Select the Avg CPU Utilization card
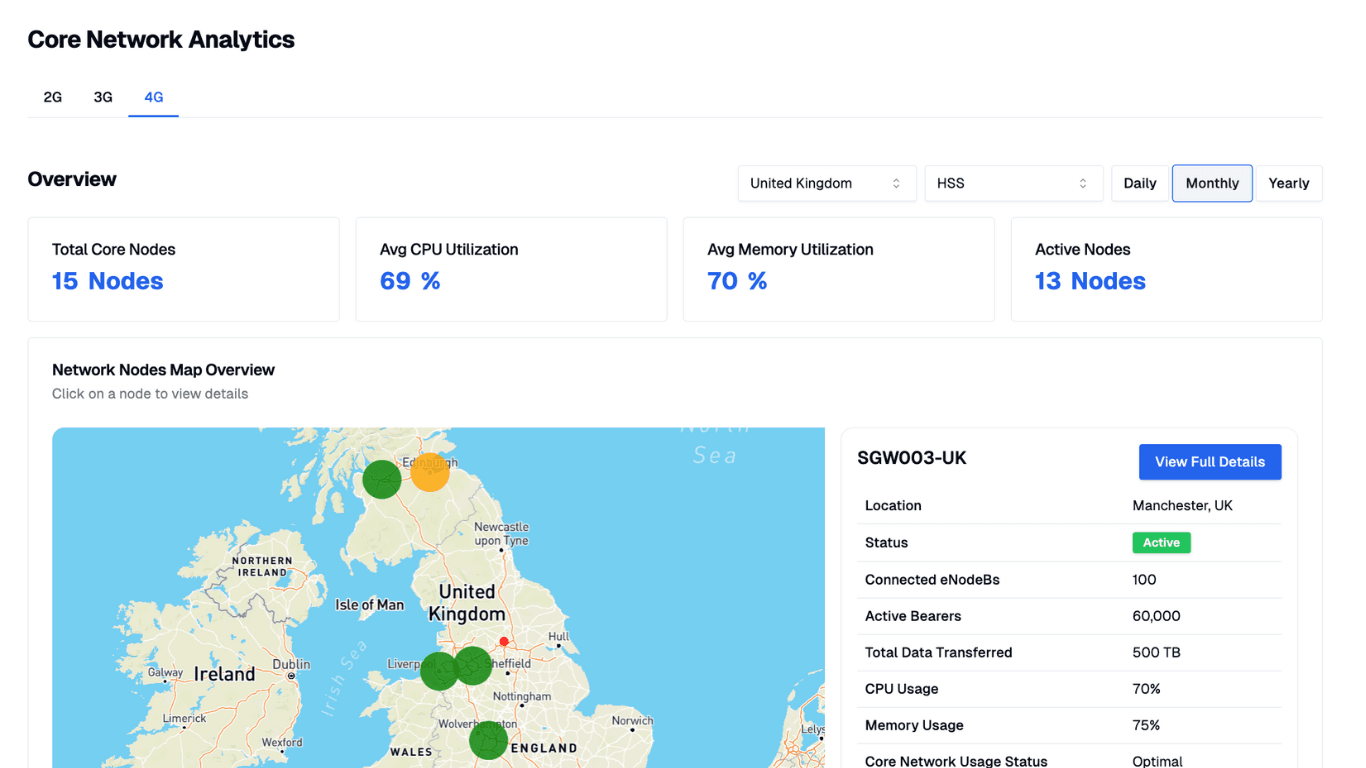 pyautogui.click(x=510, y=269)
